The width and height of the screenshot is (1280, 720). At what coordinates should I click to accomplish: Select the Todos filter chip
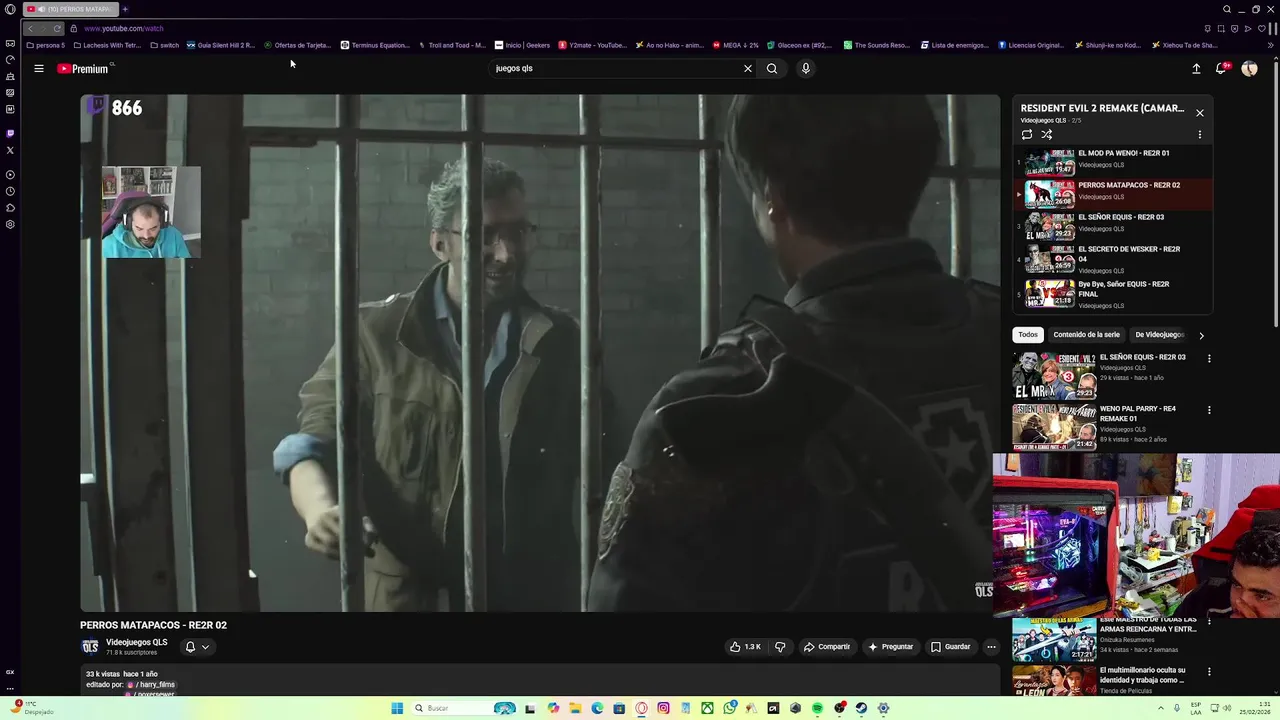[1028, 335]
